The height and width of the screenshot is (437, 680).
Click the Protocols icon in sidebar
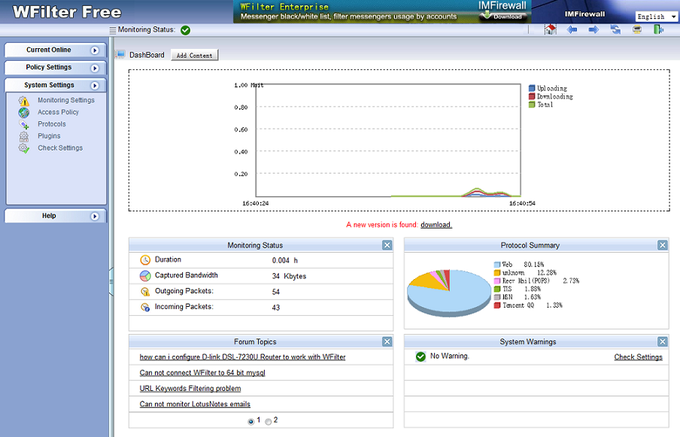(x=24, y=124)
